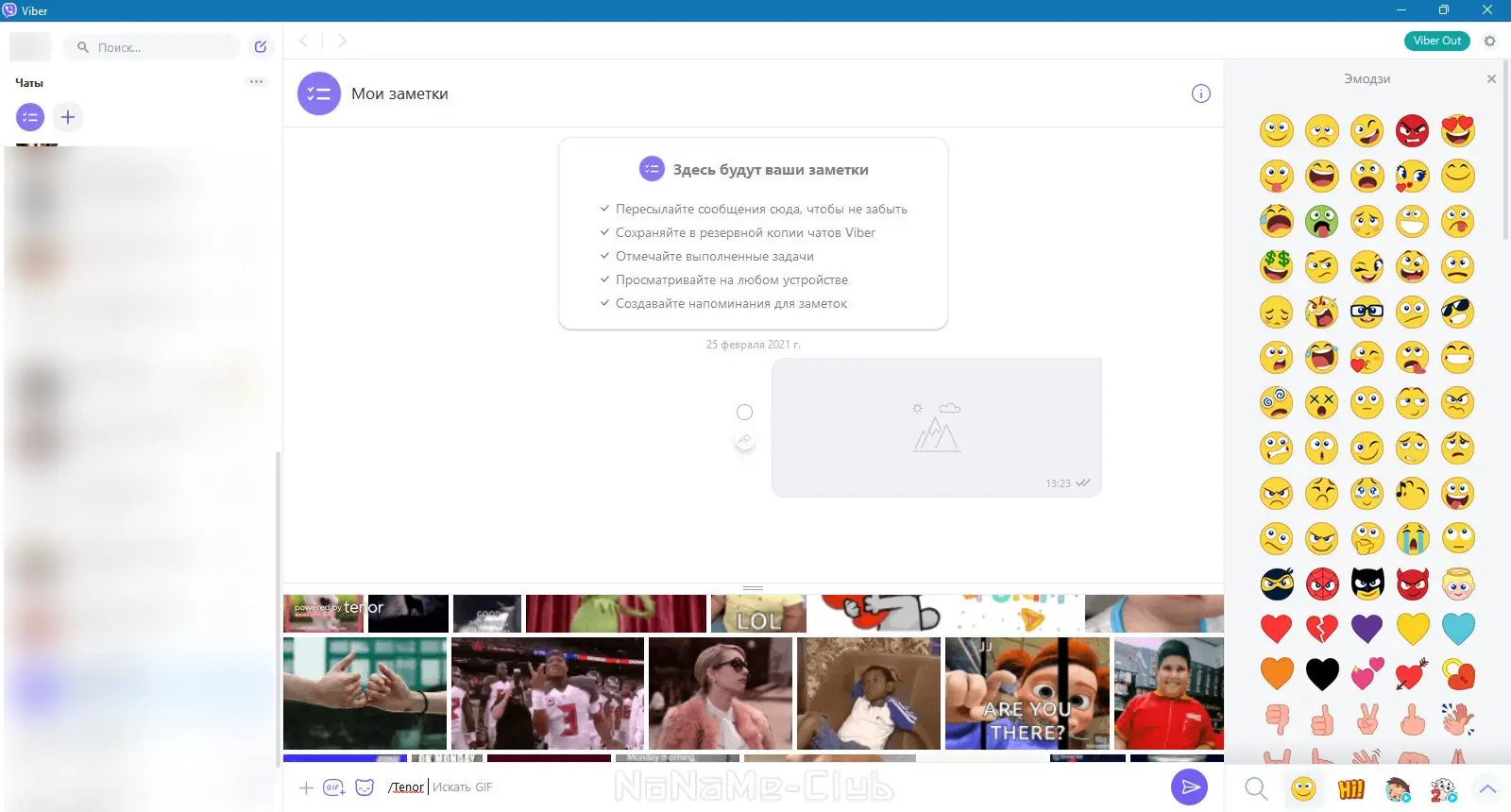The image size is (1511, 812).
Task: Insert the victory hand emoji
Action: (x=1367, y=719)
